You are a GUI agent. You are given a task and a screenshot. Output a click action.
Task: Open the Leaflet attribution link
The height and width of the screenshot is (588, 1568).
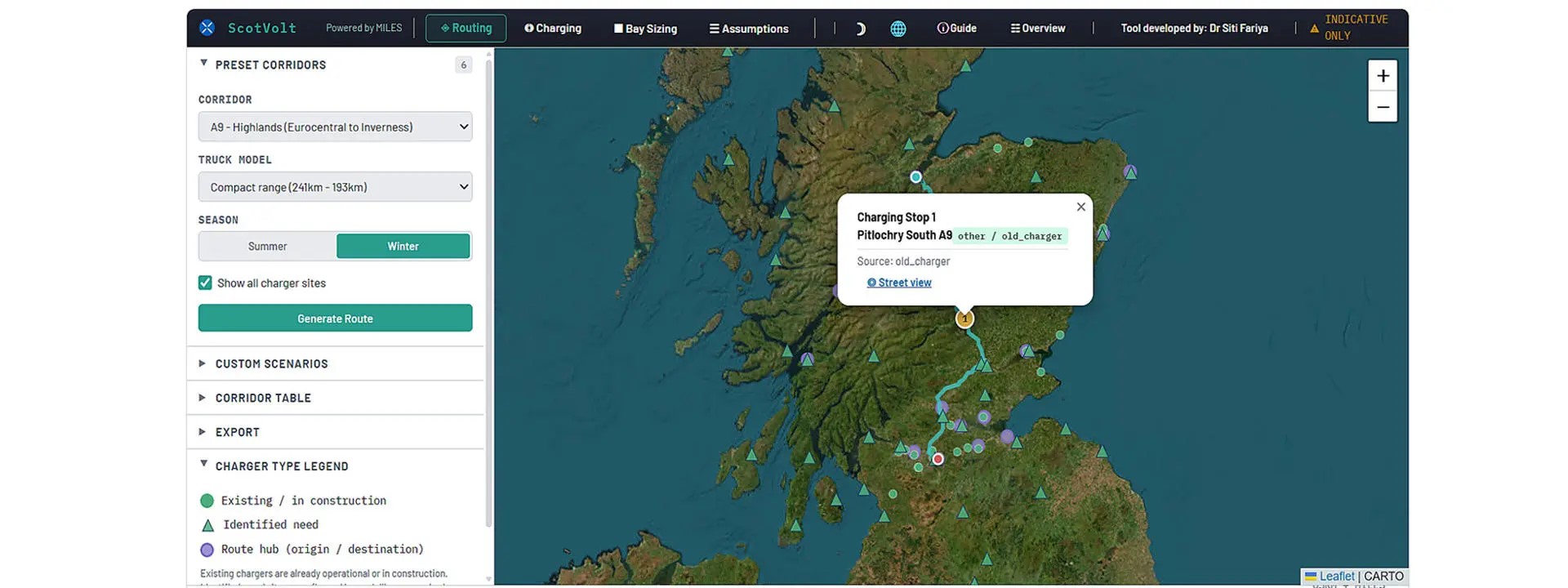tap(1330, 576)
